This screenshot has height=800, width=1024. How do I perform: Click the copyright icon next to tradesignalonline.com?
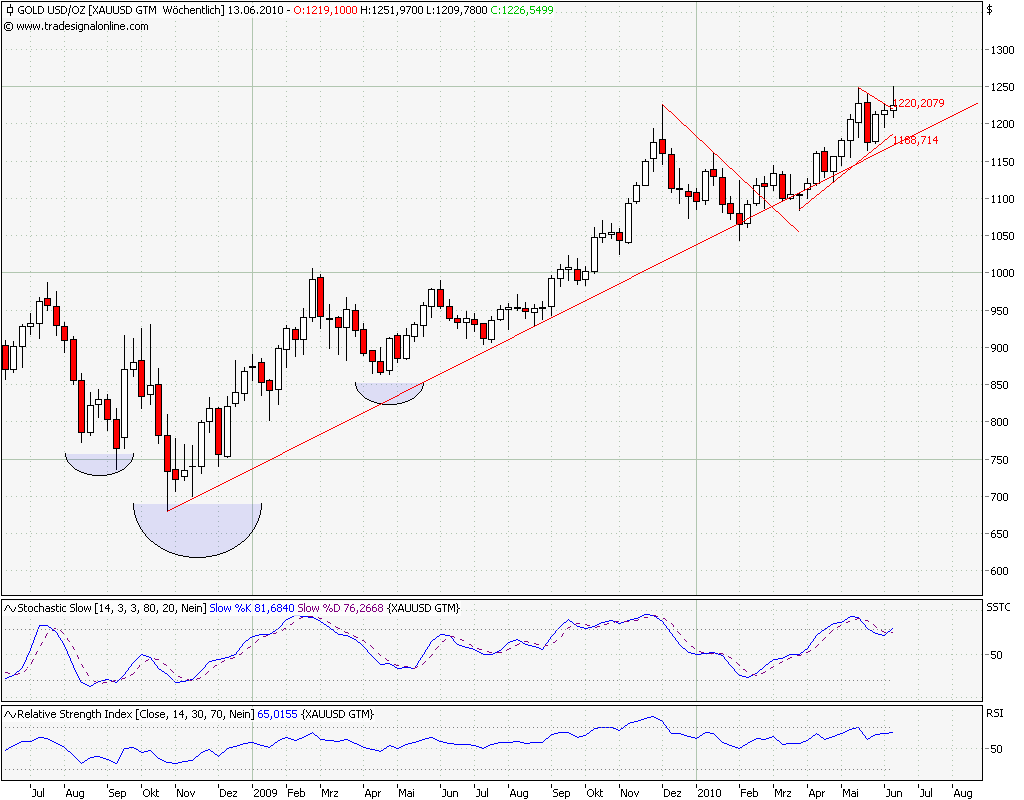pos(10,29)
